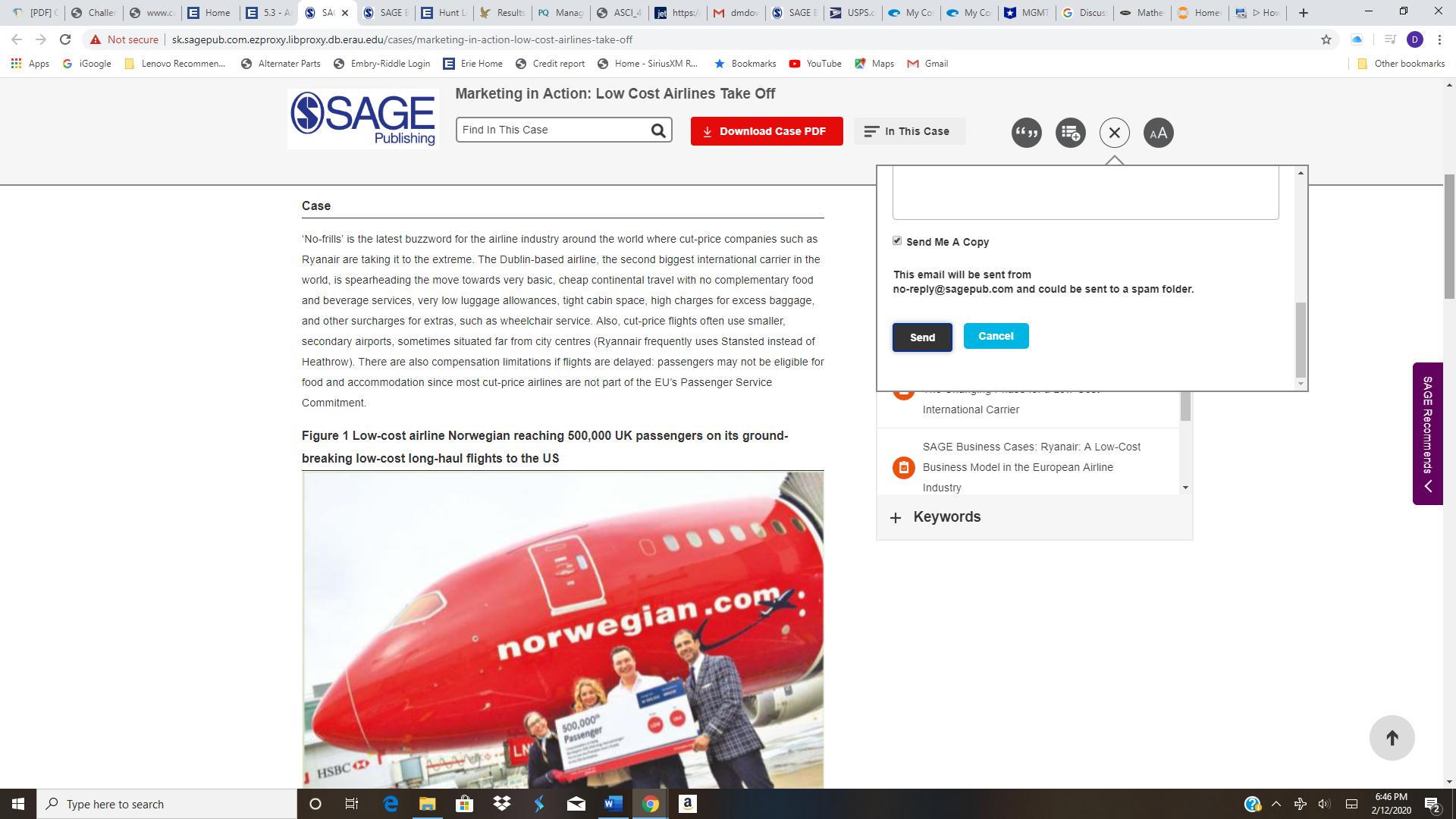This screenshot has height=819, width=1456.
Task: Click the Windows taskbar search box
Action: point(167,804)
